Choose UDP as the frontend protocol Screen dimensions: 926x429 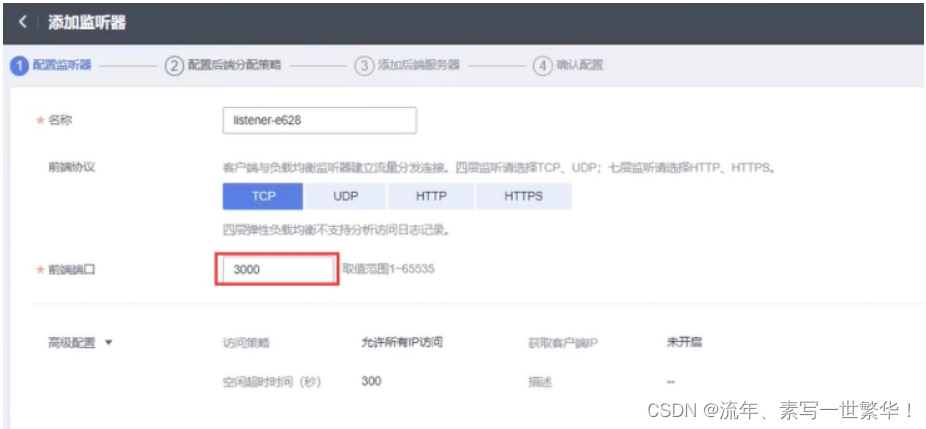coord(345,196)
